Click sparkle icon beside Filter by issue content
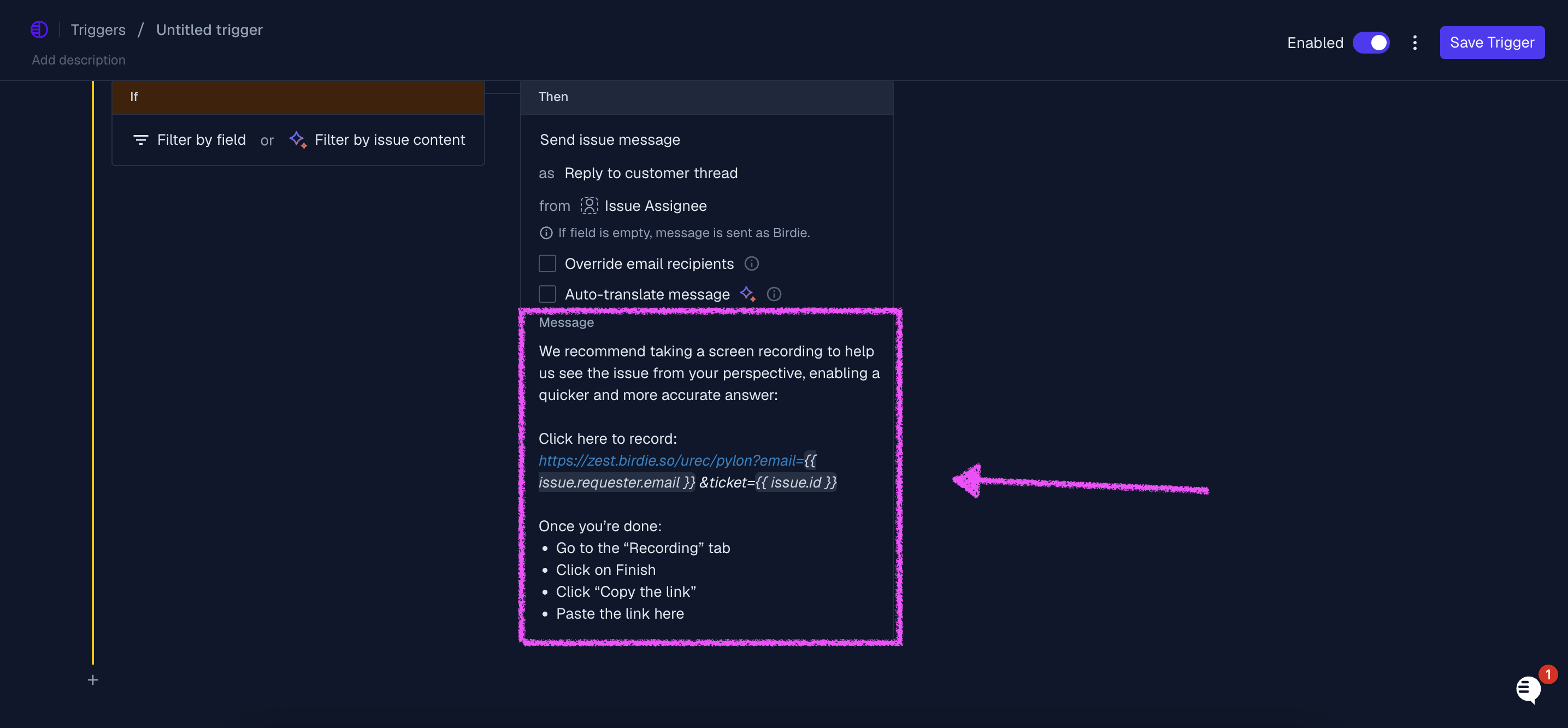 pos(298,139)
